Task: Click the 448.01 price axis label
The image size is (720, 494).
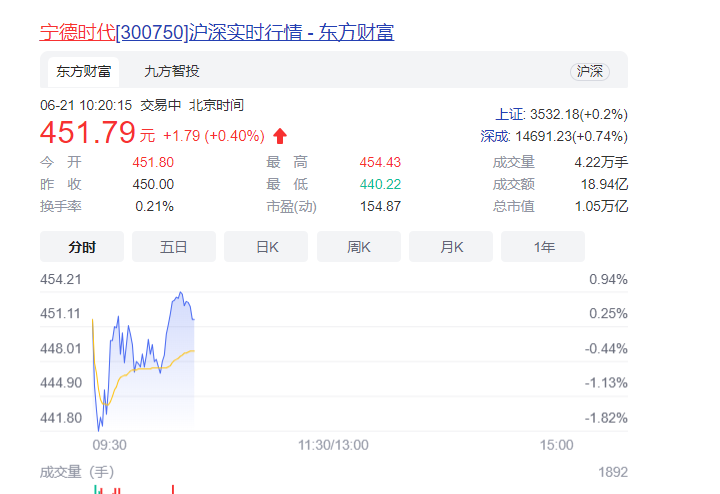Action: pyautogui.click(x=61, y=348)
